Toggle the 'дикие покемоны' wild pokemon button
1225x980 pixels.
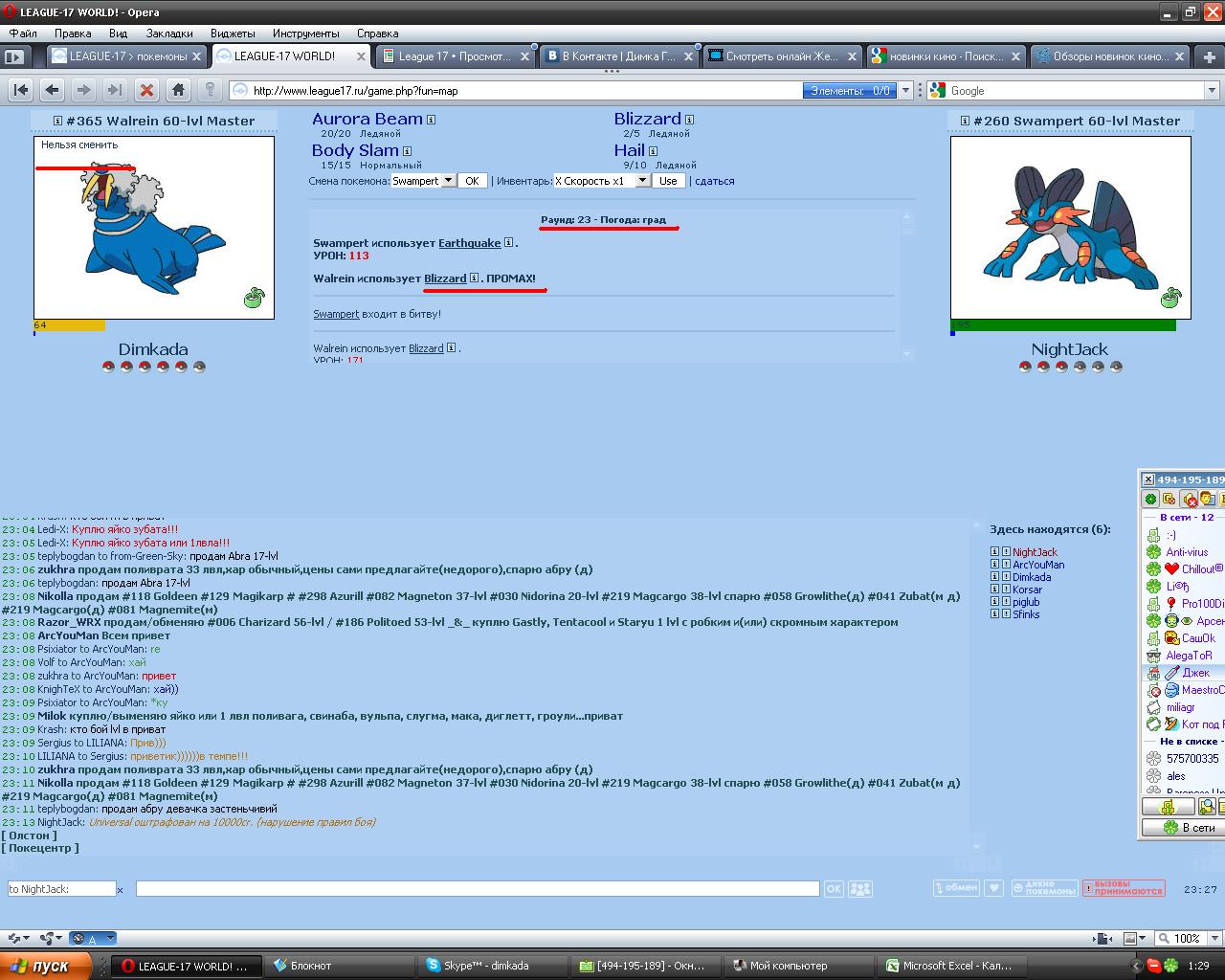[x=1044, y=888]
